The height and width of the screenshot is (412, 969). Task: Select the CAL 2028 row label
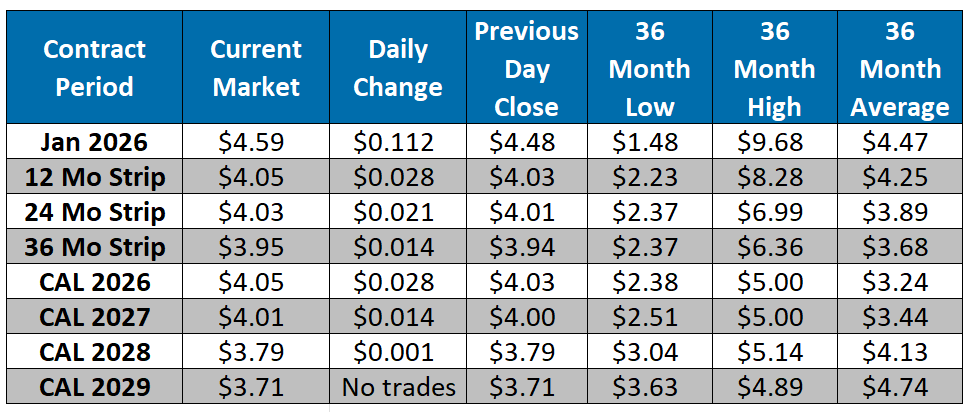click(95, 352)
